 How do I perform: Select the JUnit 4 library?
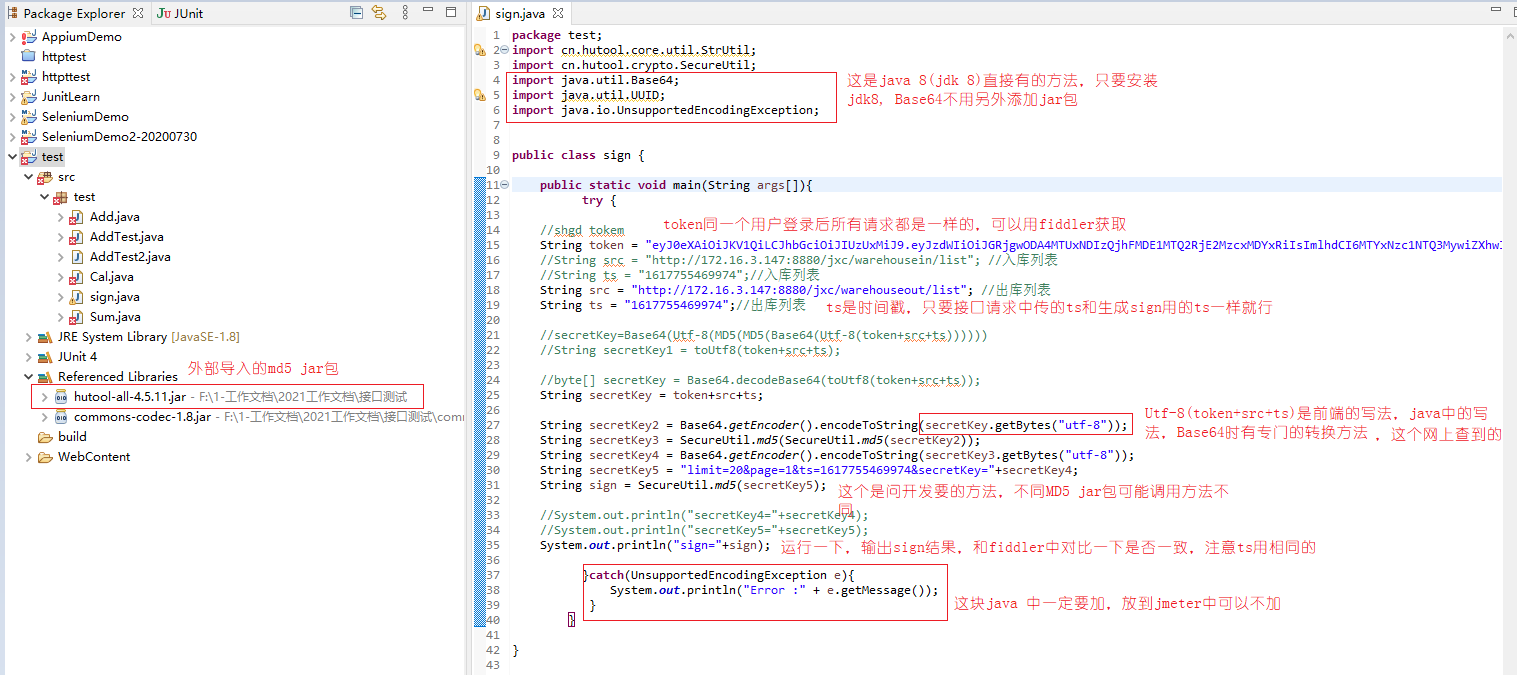(x=77, y=357)
